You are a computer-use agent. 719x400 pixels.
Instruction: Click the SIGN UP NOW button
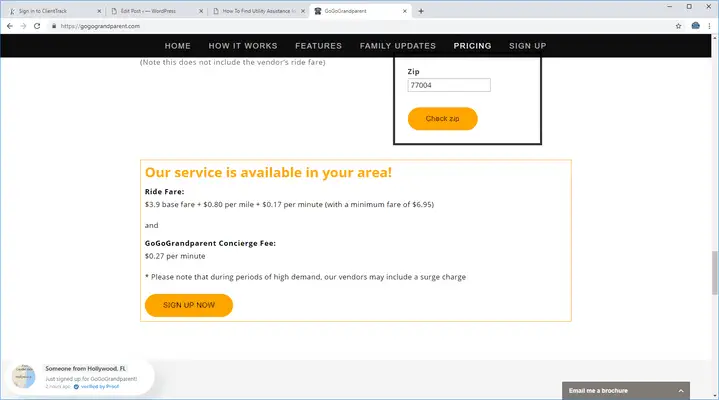[x=189, y=305]
